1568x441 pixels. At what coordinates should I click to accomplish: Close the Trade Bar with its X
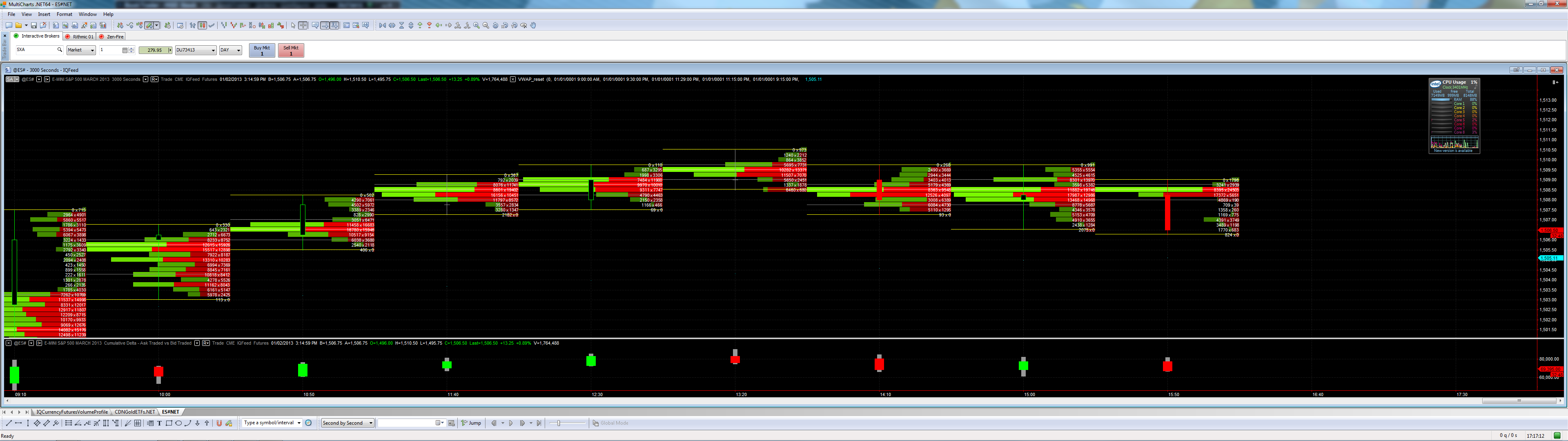[x=5, y=36]
